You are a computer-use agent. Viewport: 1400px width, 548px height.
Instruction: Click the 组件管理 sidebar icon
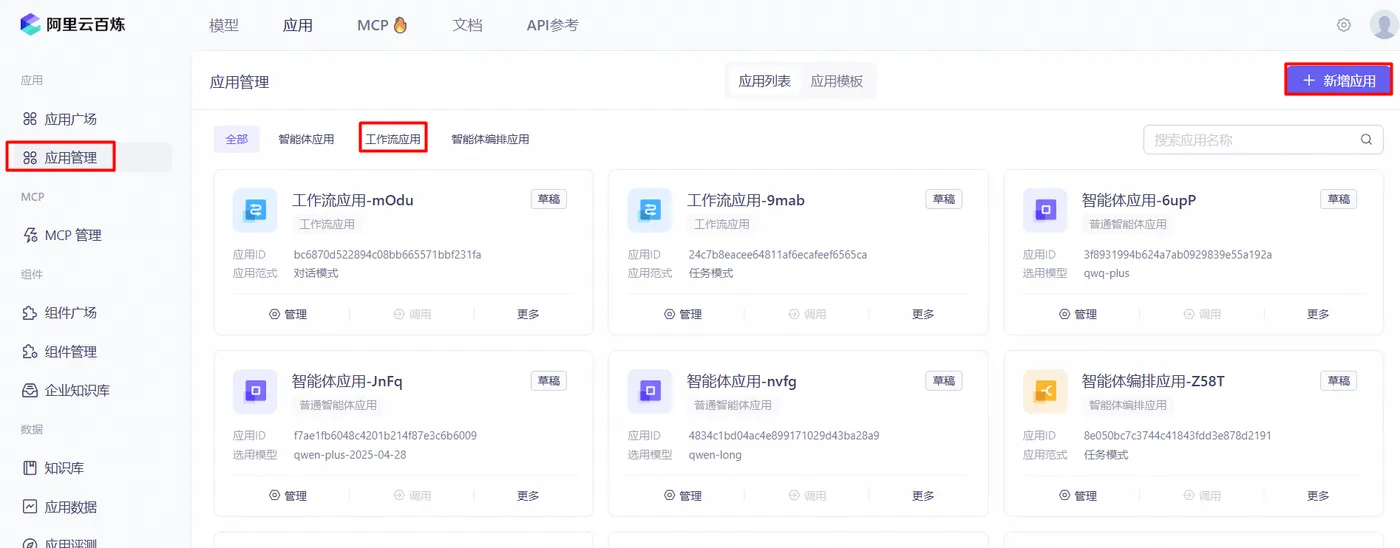(30, 351)
